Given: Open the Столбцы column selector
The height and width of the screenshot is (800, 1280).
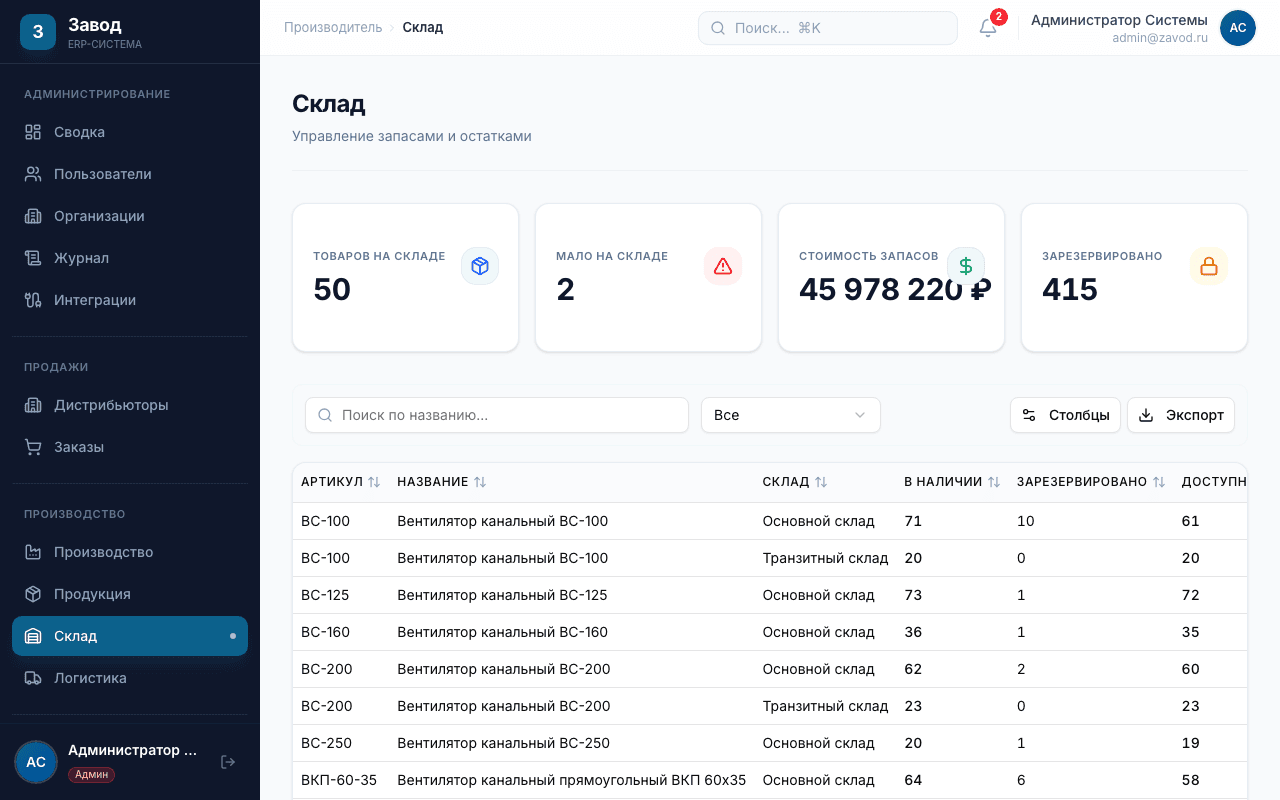Looking at the screenshot, I should pyautogui.click(x=1065, y=415).
